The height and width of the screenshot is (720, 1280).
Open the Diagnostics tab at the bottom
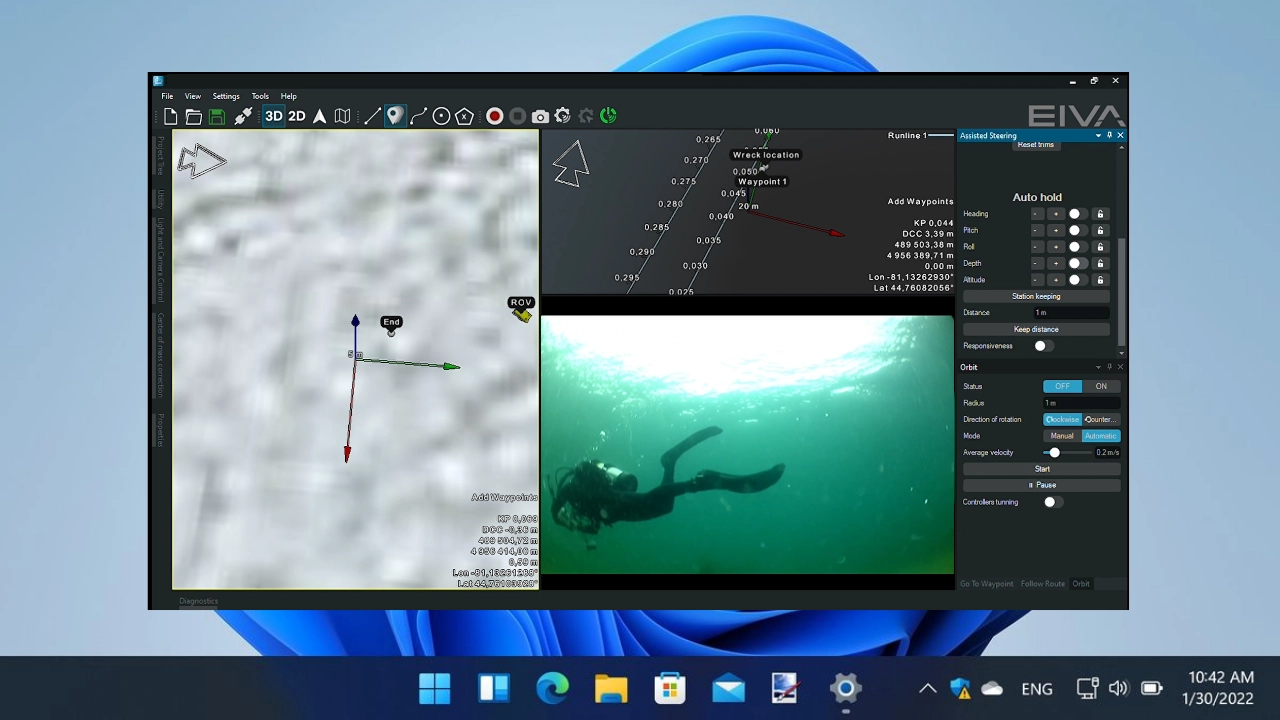[x=198, y=601]
